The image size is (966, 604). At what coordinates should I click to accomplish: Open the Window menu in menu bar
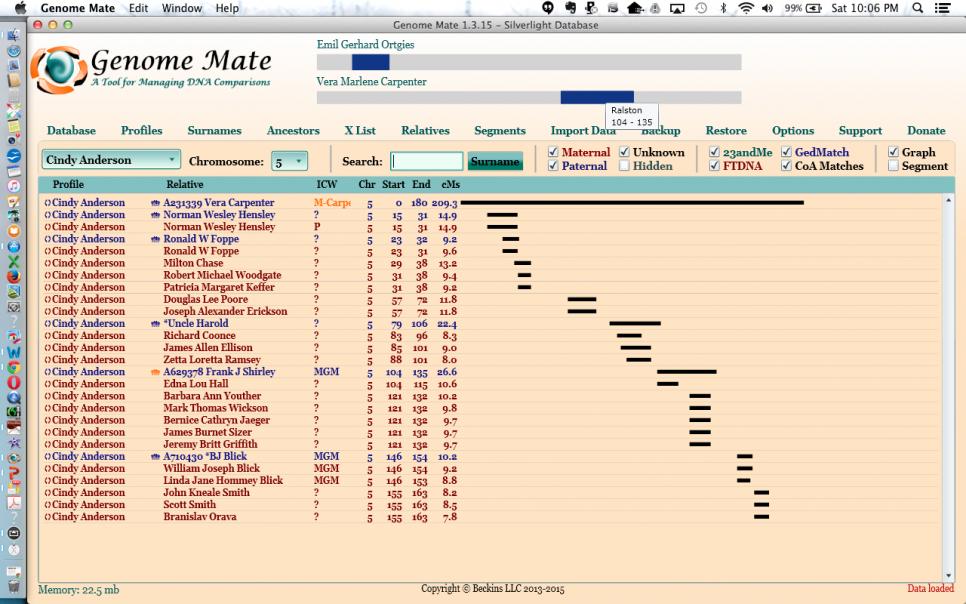point(182,8)
